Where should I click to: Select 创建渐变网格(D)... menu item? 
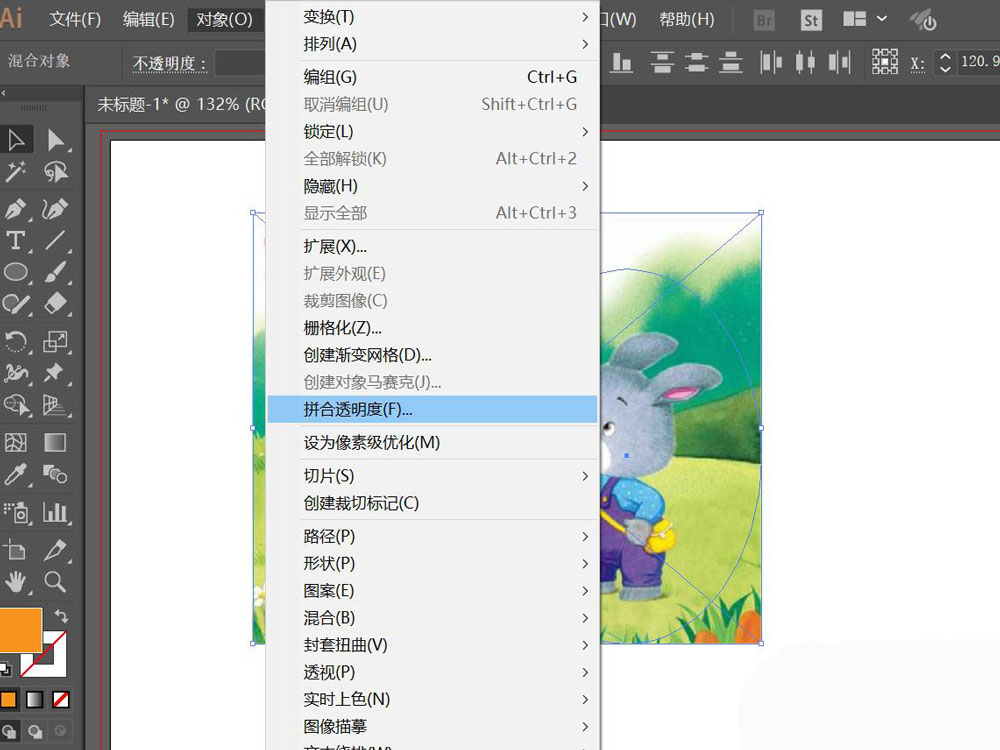tap(432, 355)
